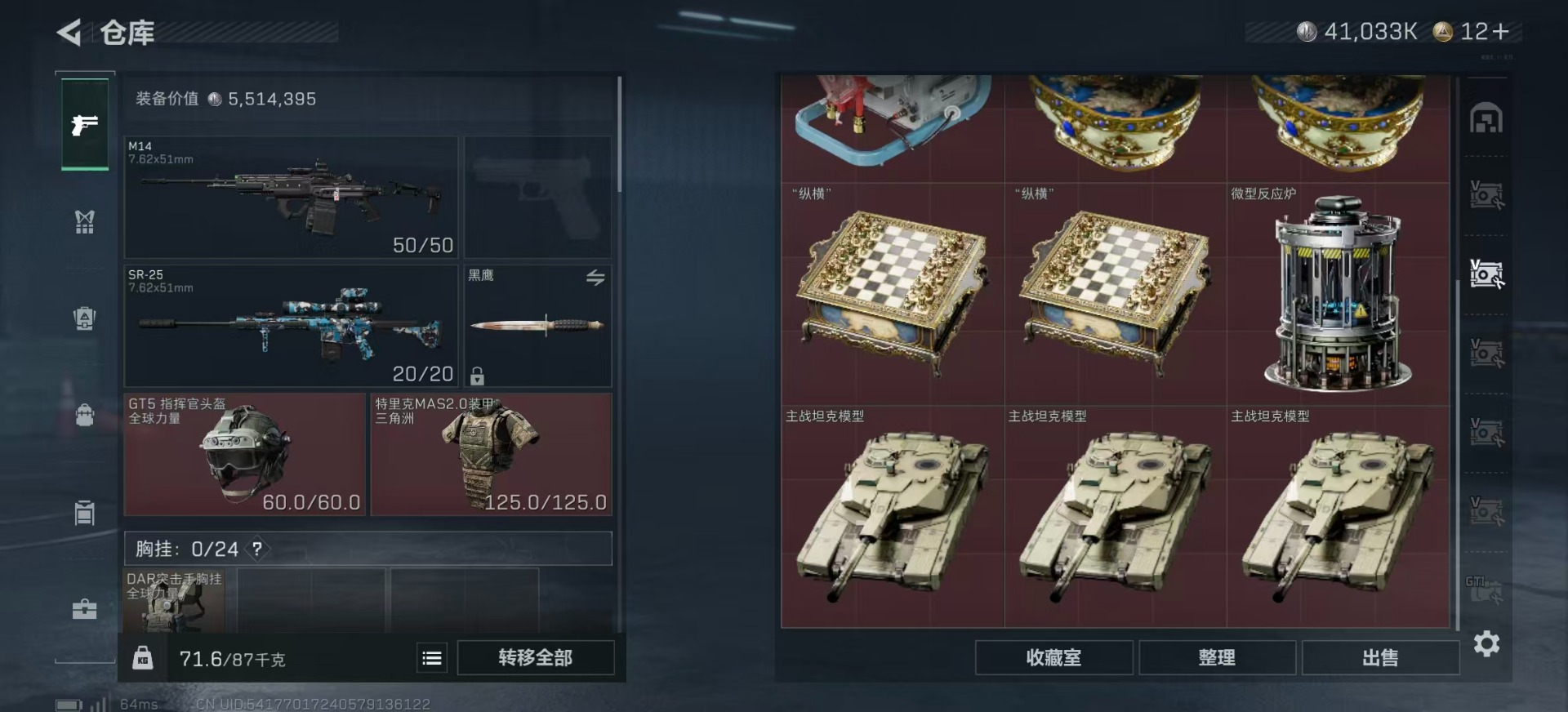Open the list view icon beside 转移全部
Screen dimensions: 1568x712
(x=432, y=658)
